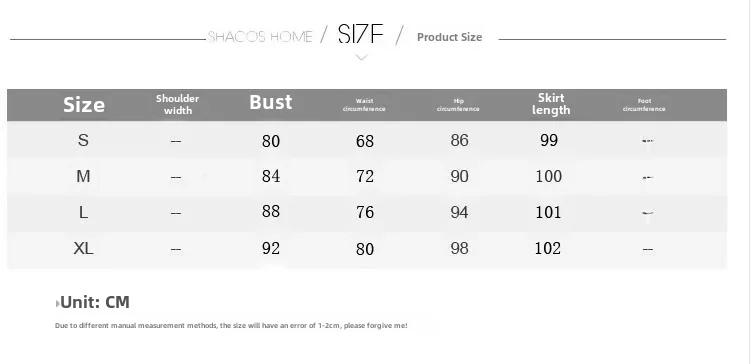Click bust value 80 in S row
The height and width of the screenshot is (364, 751).
(x=271, y=141)
